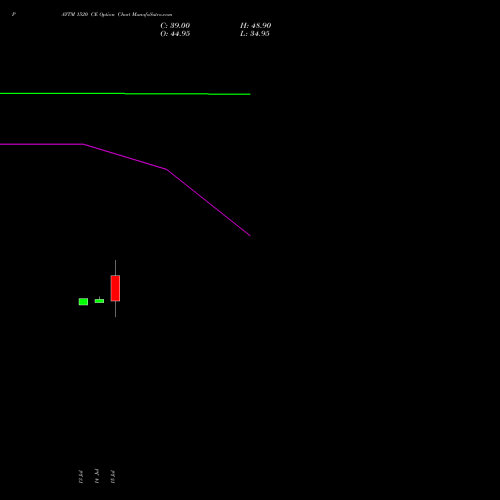Click the open value O: 44.95
The width and height of the screenshot is (500, 500).
(175, 34)
